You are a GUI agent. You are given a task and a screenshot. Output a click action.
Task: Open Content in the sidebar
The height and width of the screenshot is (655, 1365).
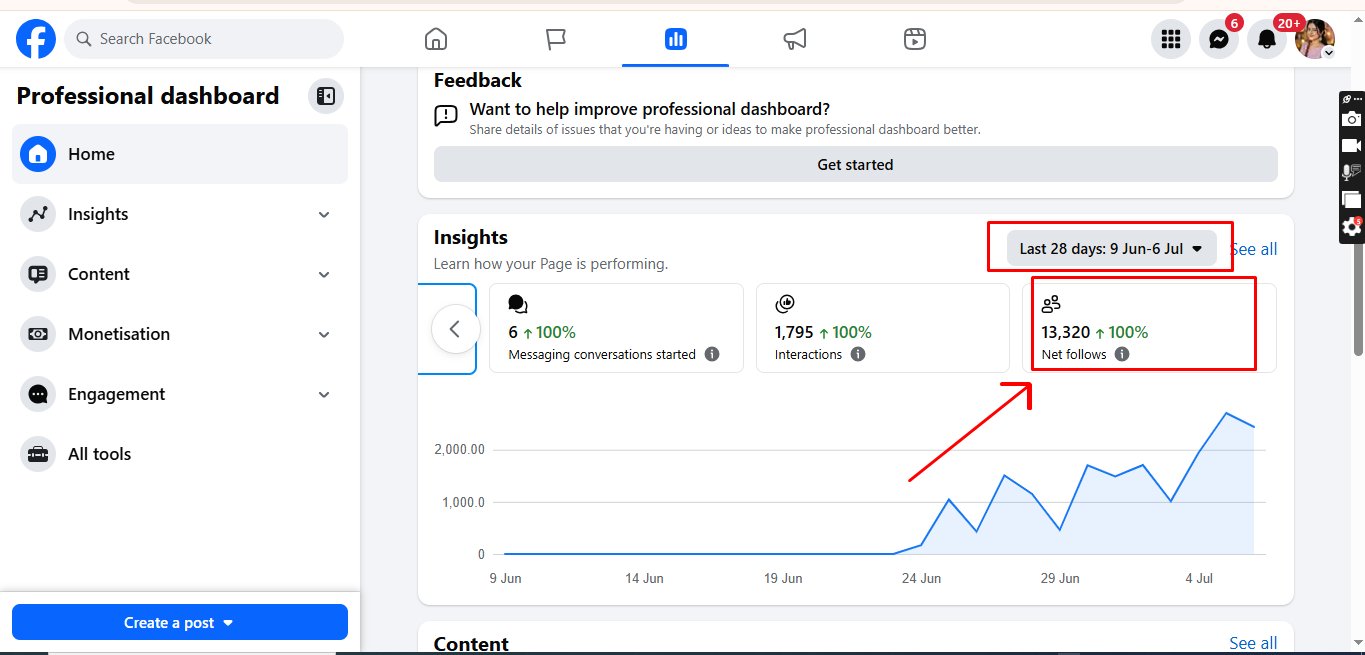point(180,274)
